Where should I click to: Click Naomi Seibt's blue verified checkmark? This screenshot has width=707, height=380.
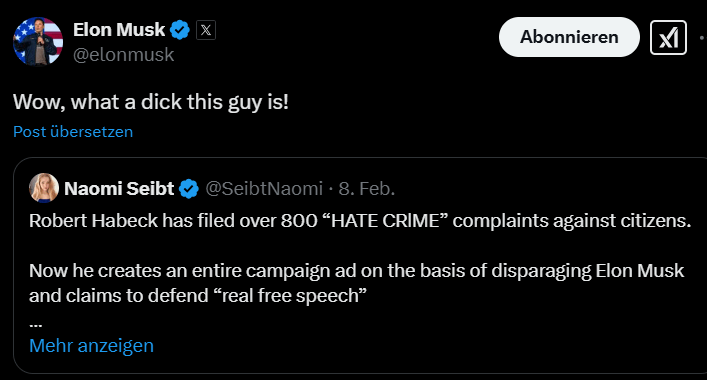tap(189, 188)
